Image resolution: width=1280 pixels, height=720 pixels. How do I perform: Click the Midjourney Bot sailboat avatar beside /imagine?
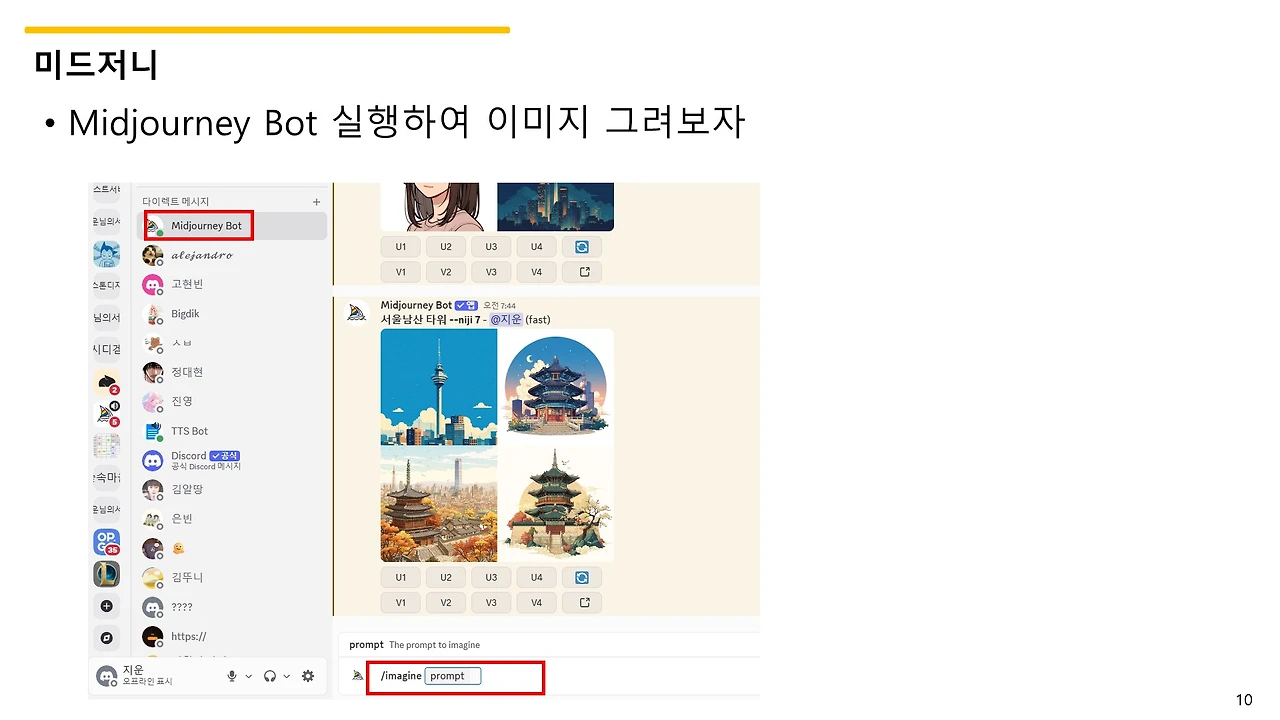(357, 675)
